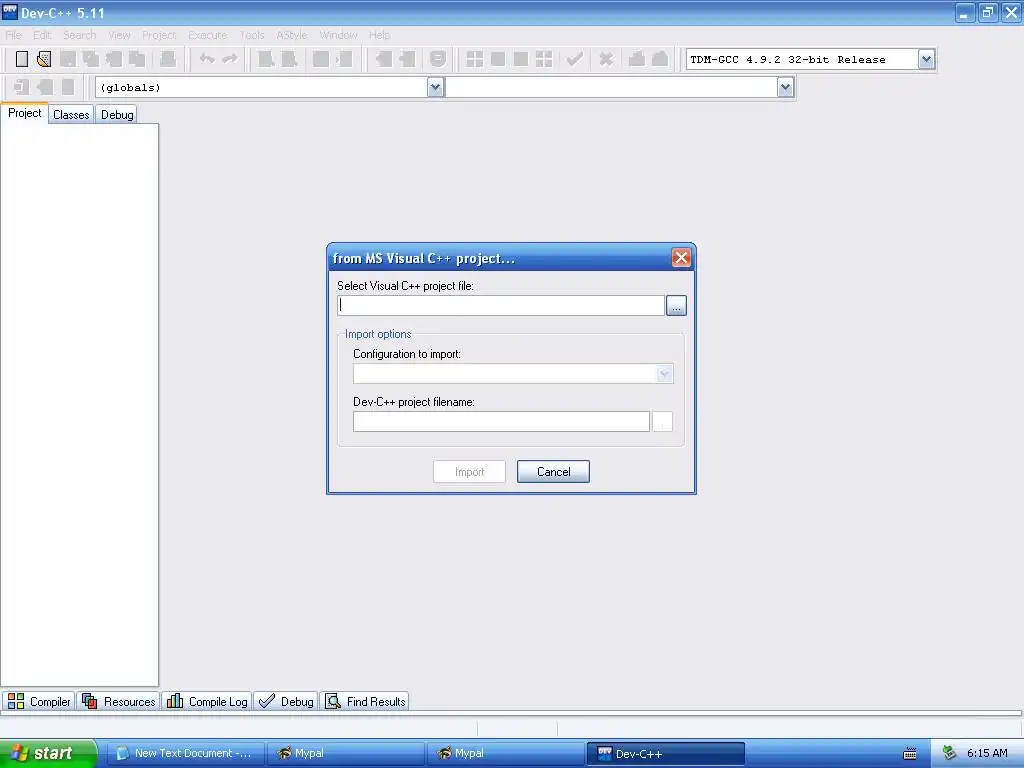The image size is (1024, 768).
Task: Browse for Dev-C++ project filename
Action: (x=662, y=421)
